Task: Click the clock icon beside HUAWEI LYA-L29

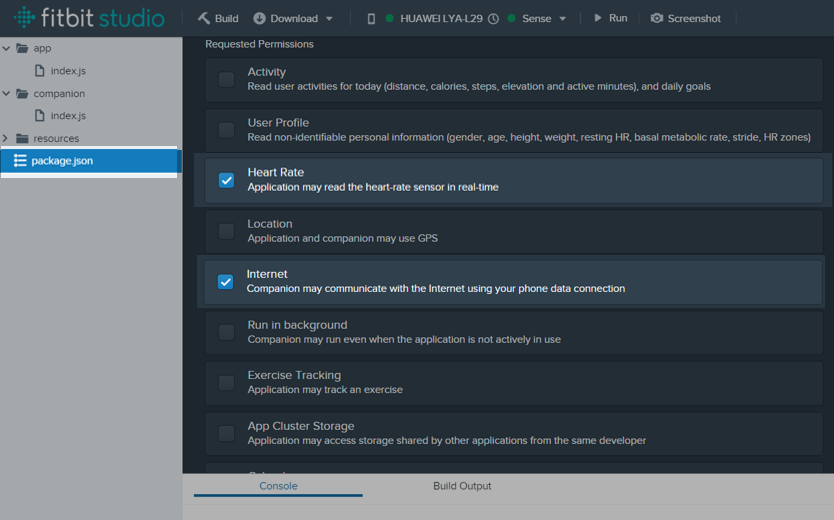Action: [x=494, y=19]
